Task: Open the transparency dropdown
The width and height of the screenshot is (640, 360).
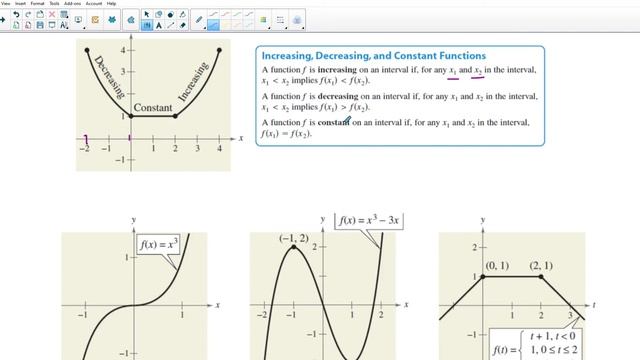Action: click(x=297, y=20)
